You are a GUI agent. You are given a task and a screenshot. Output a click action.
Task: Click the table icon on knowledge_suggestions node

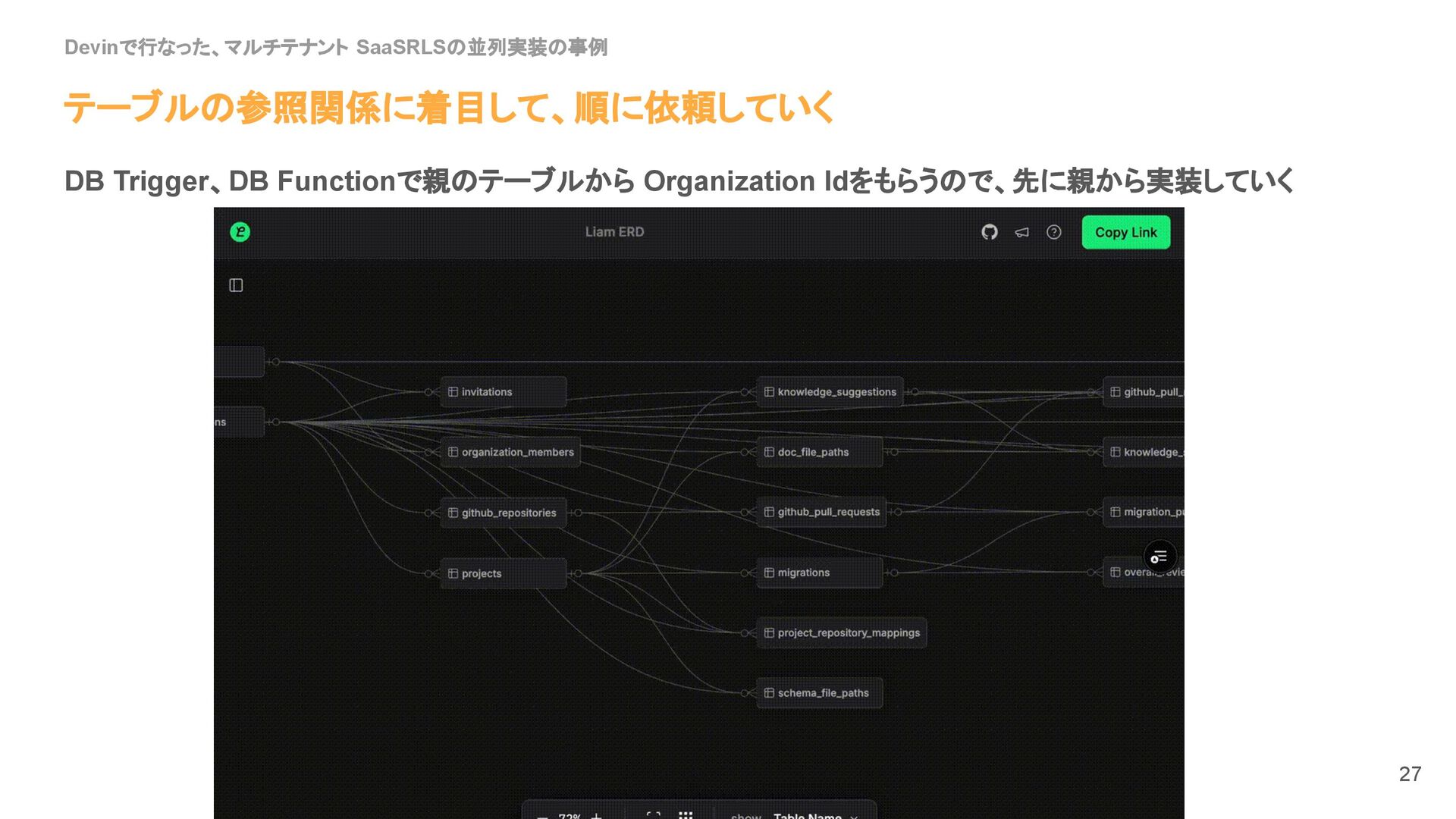tap(769, 392)
